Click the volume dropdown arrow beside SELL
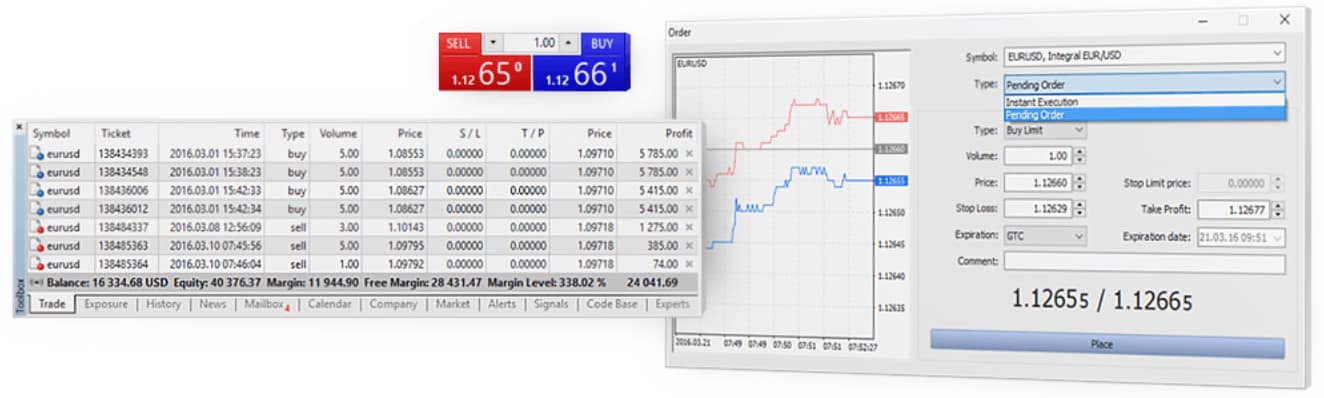The width and height of the screenshot is (1324, 398). [x=492, y=43]
